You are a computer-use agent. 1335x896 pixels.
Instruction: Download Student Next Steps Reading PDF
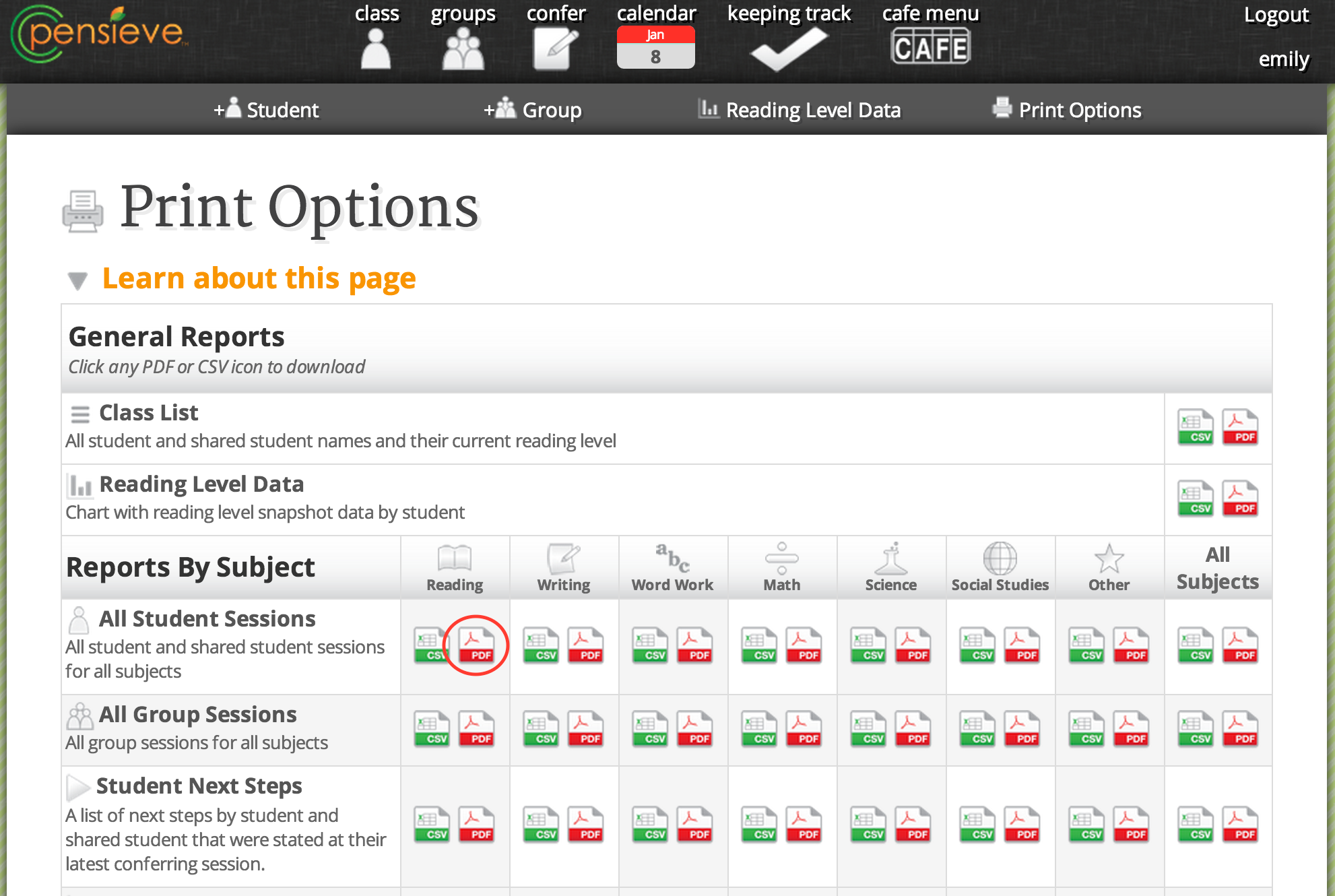tap(476, 825)
